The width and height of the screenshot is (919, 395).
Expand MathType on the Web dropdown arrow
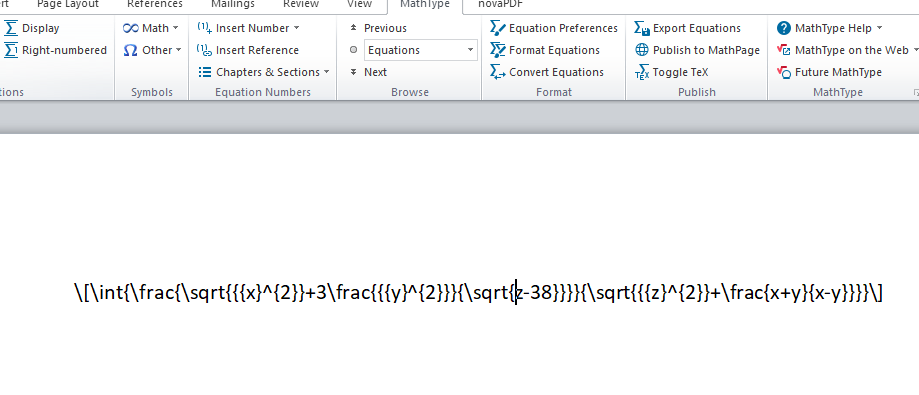click(x=916, y=50)
